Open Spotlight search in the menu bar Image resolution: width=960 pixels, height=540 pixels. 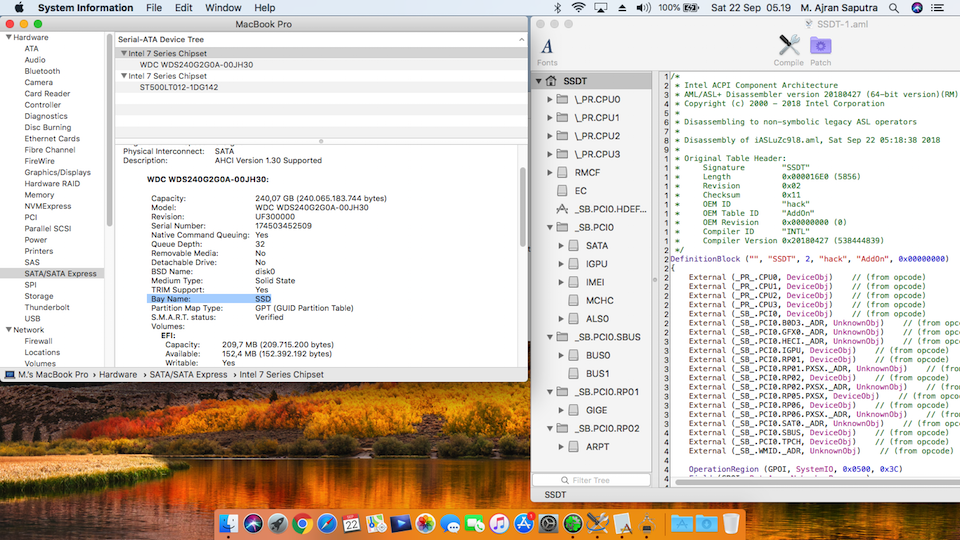894,8
